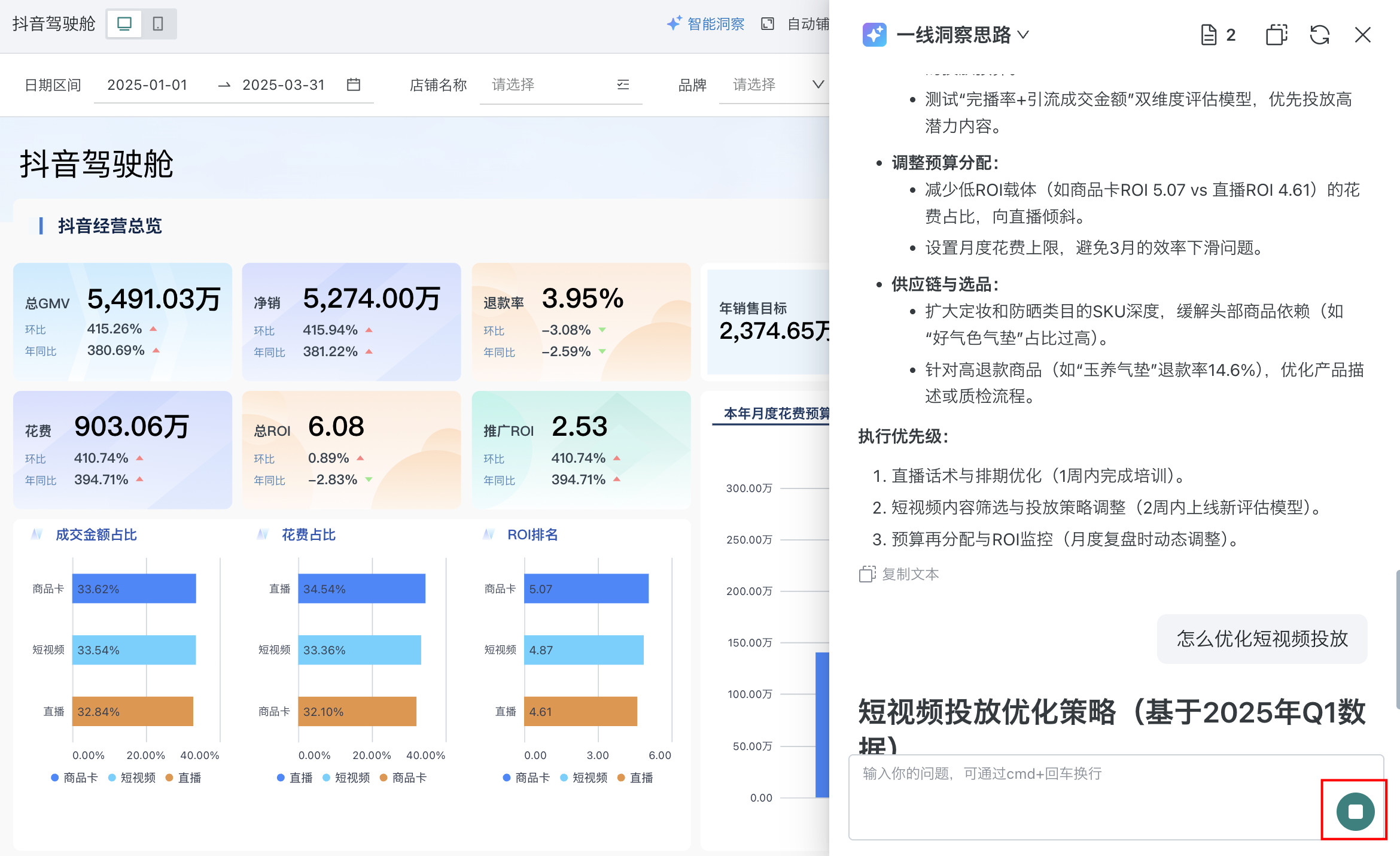
Task: Open 智能洞察 sparkle icon
Action: [674, 23]
